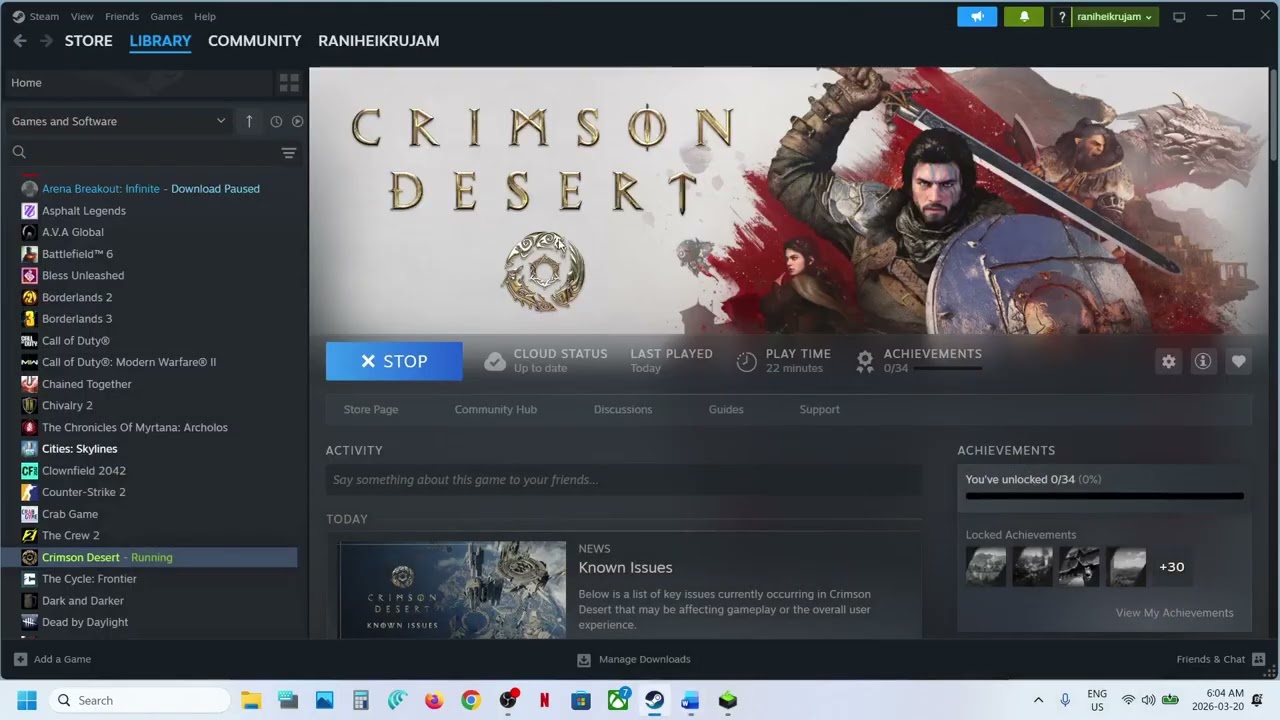The image size is (1280, 720).
Task: Open the Community Hub link
Action: tap(496, 409)
